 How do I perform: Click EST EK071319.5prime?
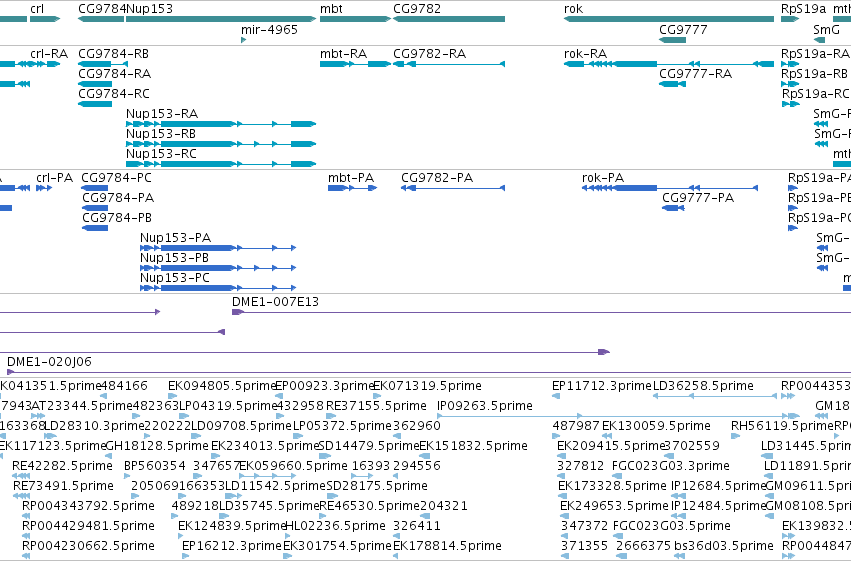(427, 386)
